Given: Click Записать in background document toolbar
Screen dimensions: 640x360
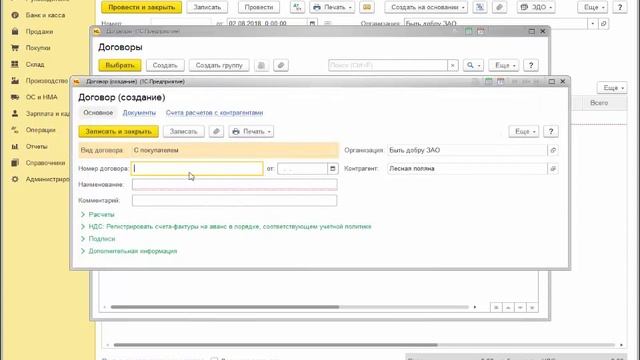Looking at the screenshot, I should [207, 7].
